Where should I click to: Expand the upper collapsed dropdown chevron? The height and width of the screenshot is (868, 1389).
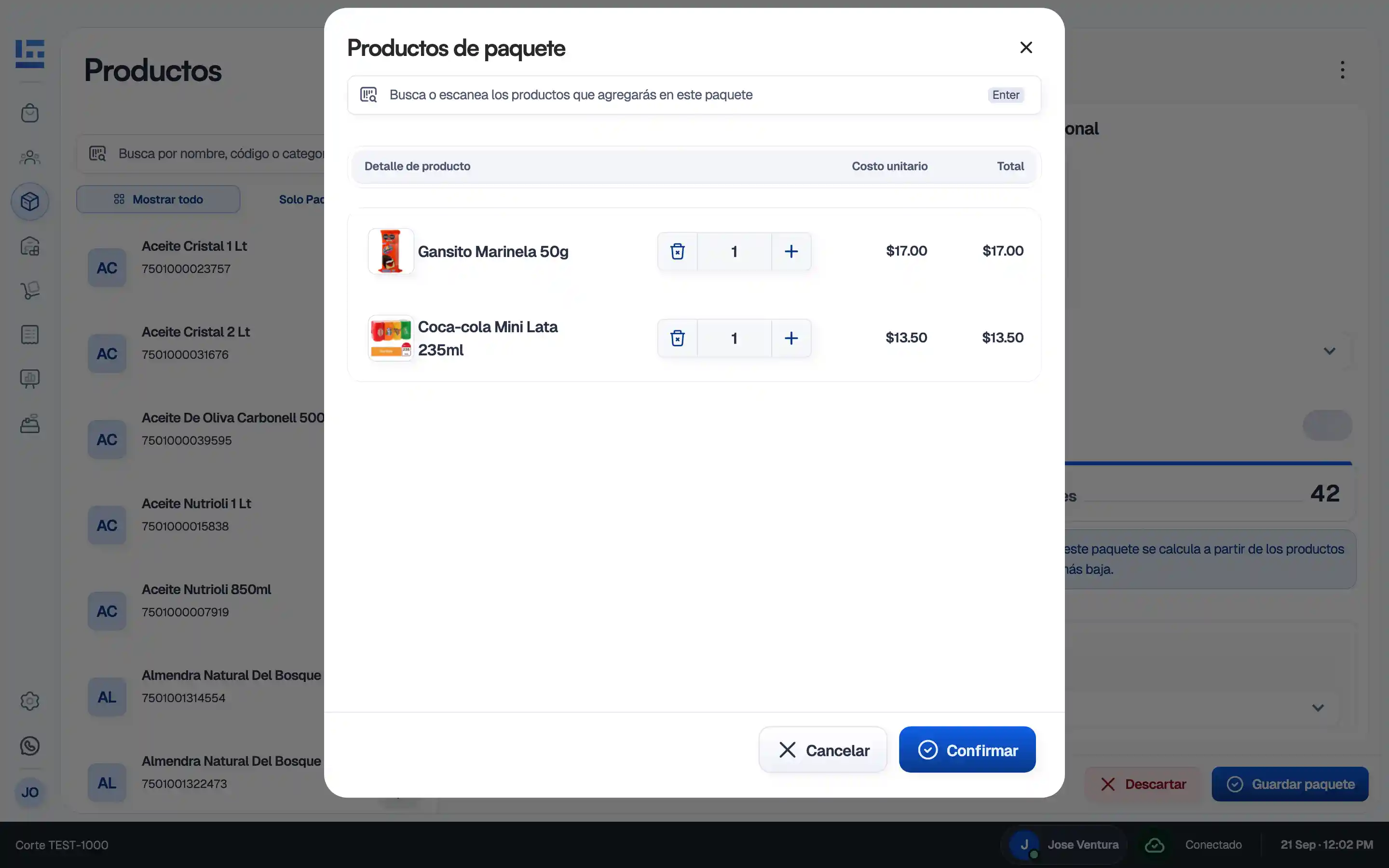pyautogui.click(x=1329, y=351)
